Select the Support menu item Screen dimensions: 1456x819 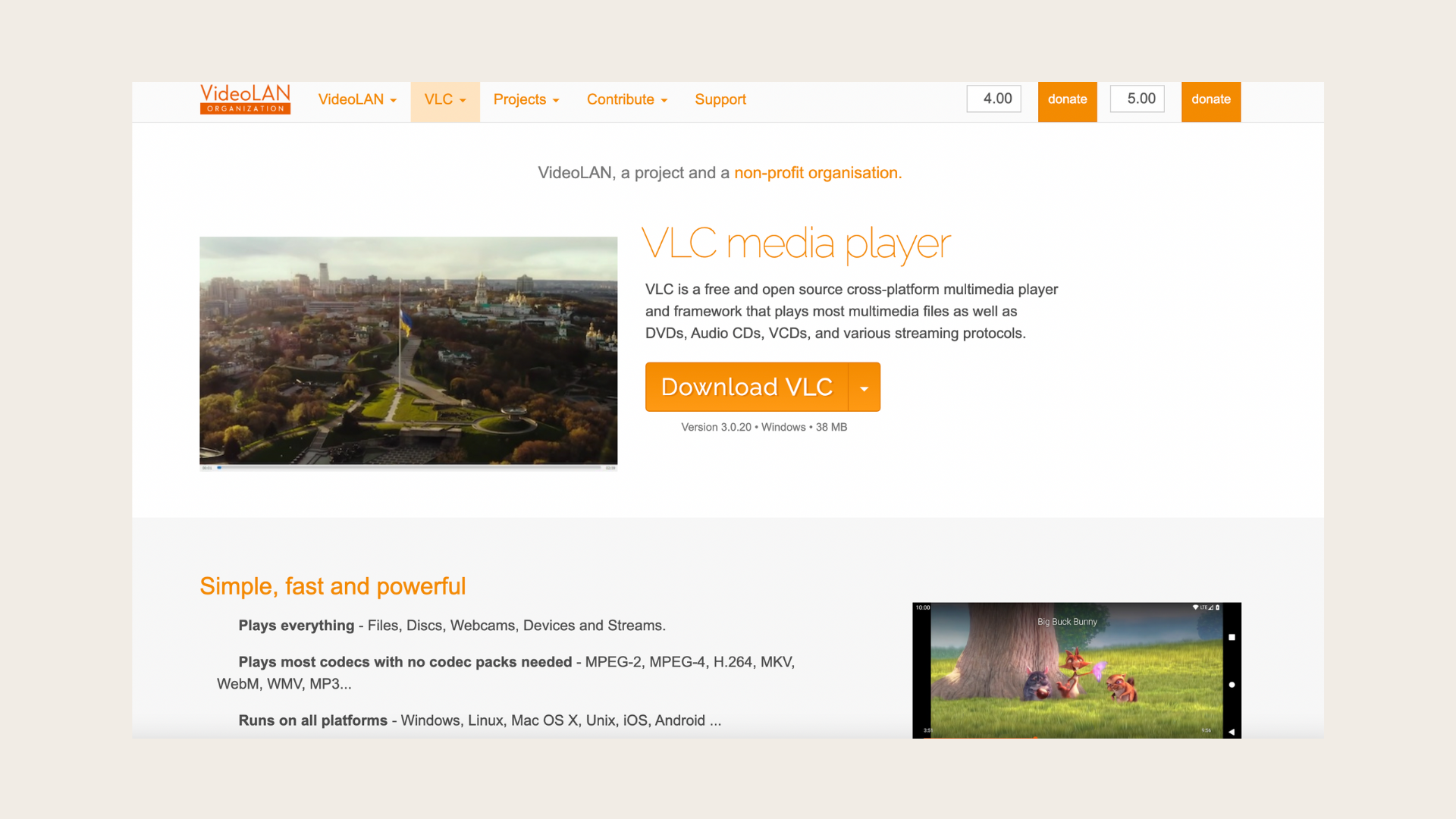720,99
